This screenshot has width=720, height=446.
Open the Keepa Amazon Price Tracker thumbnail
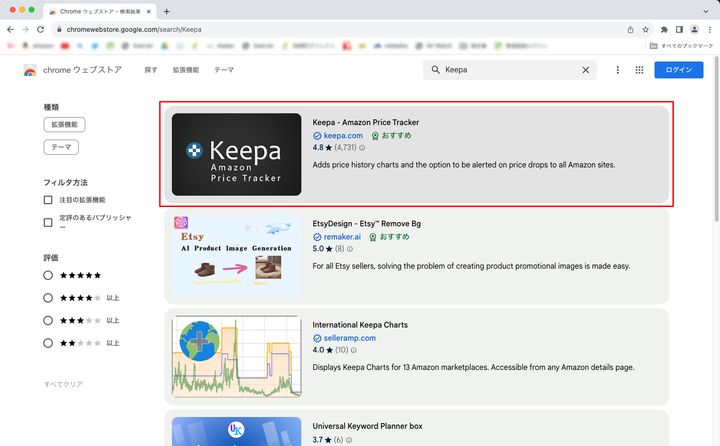coord(236,154)
